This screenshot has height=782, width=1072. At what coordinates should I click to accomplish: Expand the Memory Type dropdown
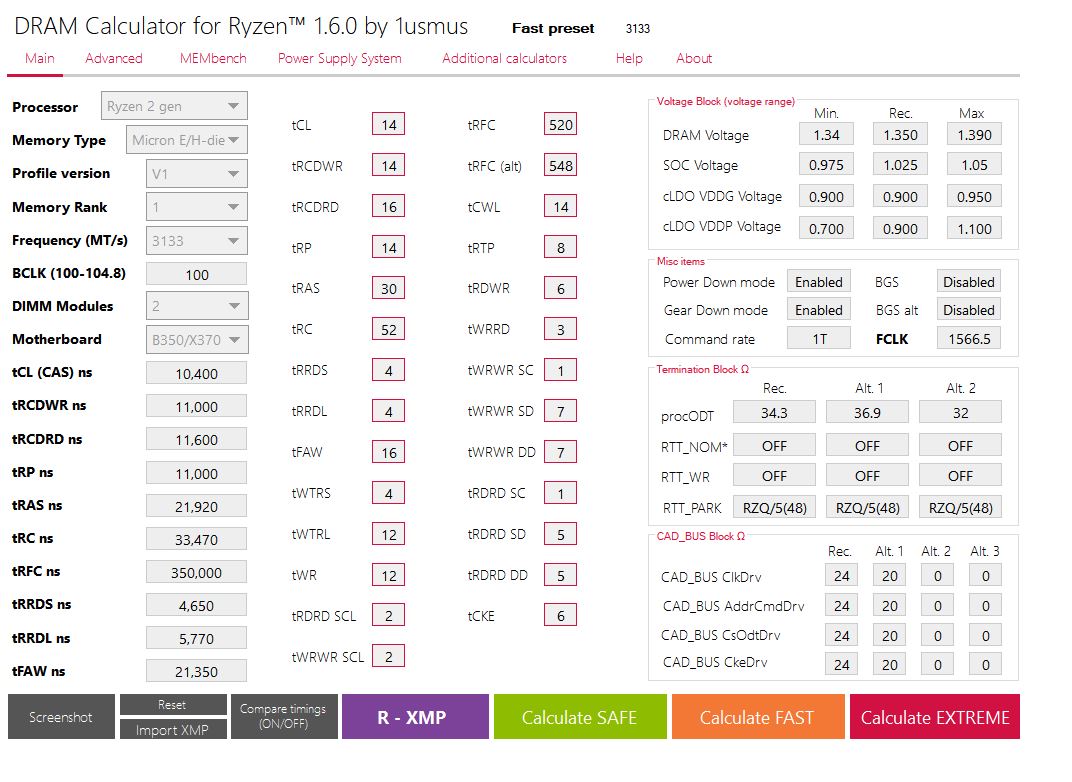point(187,140)
